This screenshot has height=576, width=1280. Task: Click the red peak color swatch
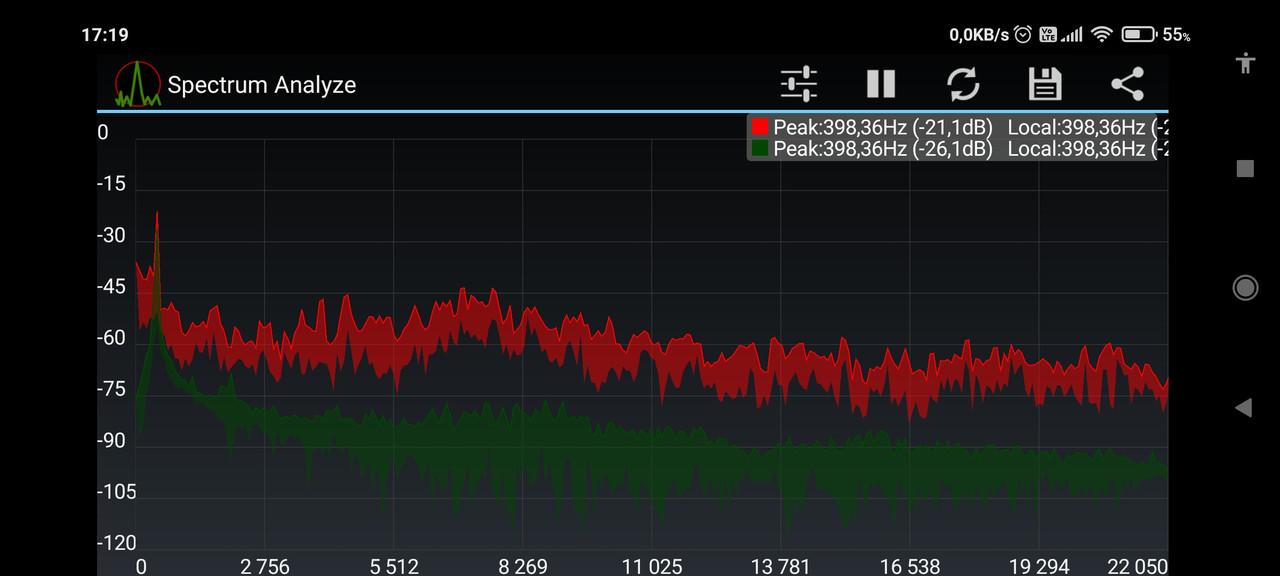[760, 127]
